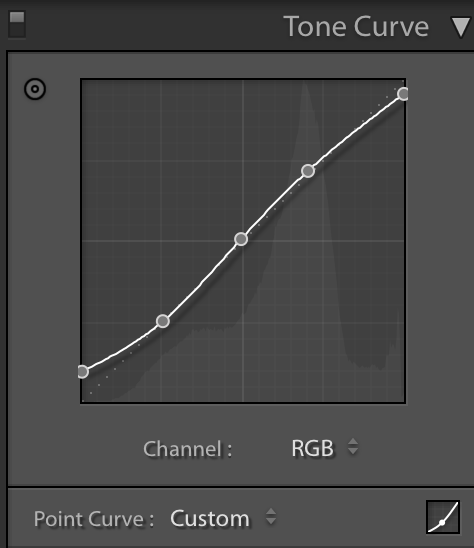The image size is (474, 548).
Task: Click the Tone Curve panel title
Action: coord(356,27)
